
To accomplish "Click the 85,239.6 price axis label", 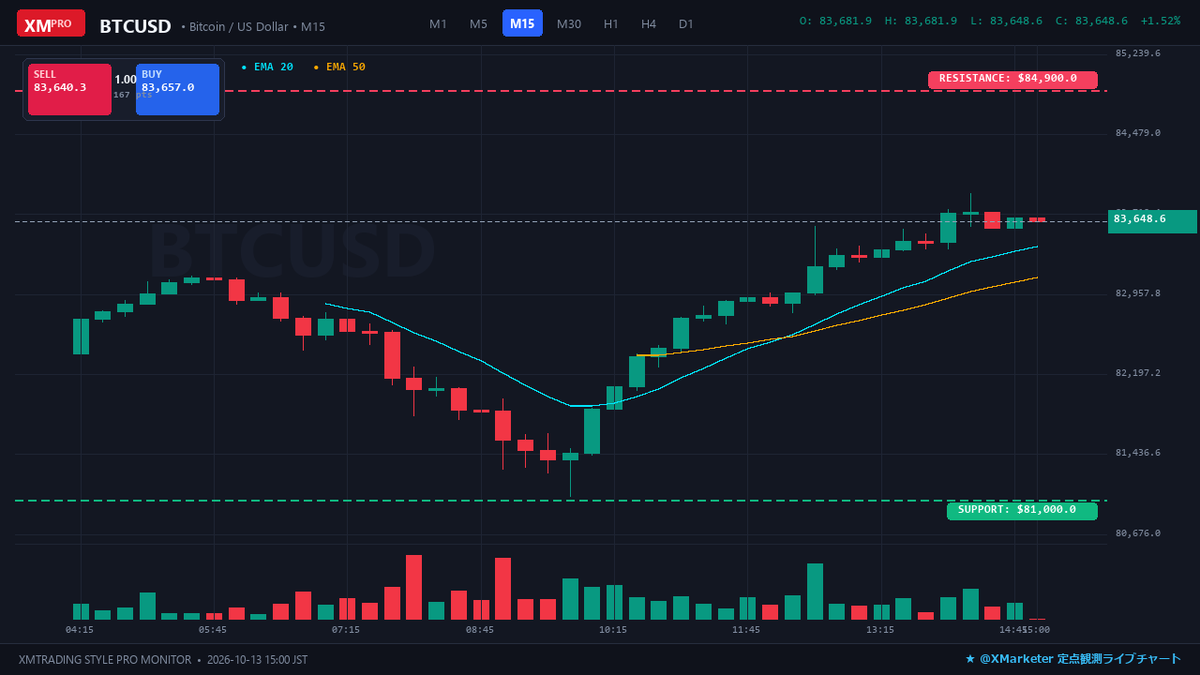I will click(x=1138, y=53).
